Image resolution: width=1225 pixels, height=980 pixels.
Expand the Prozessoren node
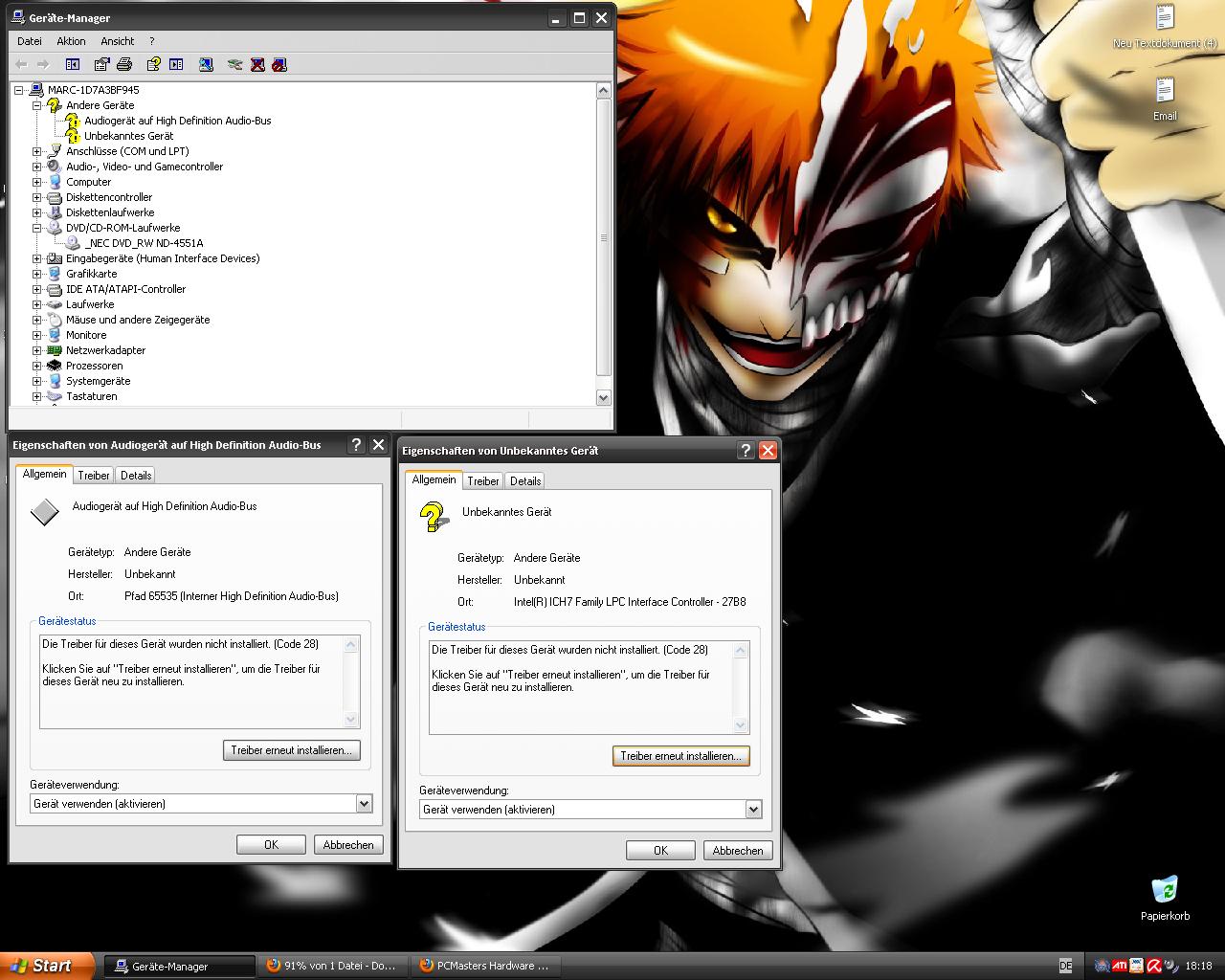[x=37, y=366]
